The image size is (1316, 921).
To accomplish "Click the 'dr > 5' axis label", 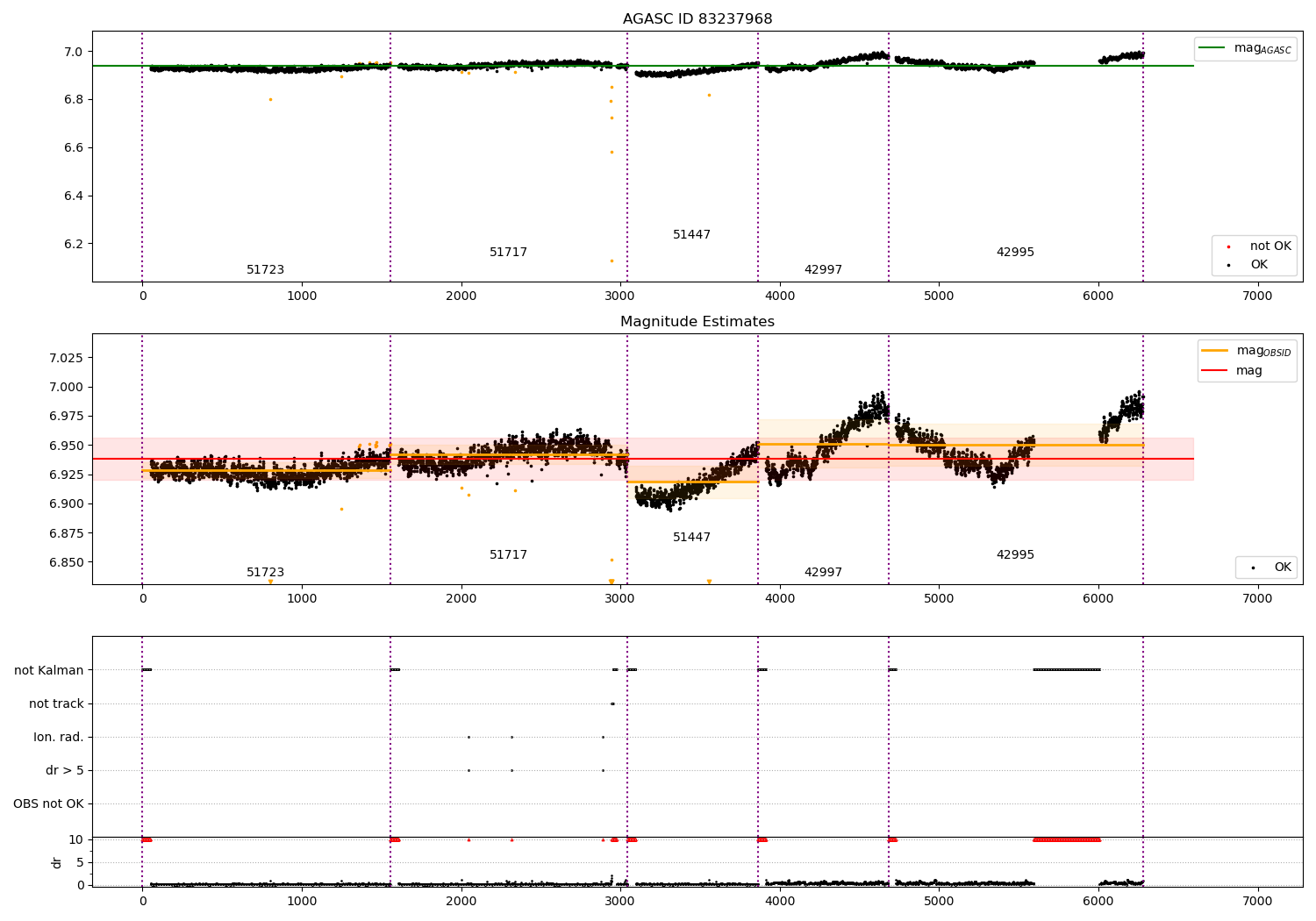I will point(65,770).
